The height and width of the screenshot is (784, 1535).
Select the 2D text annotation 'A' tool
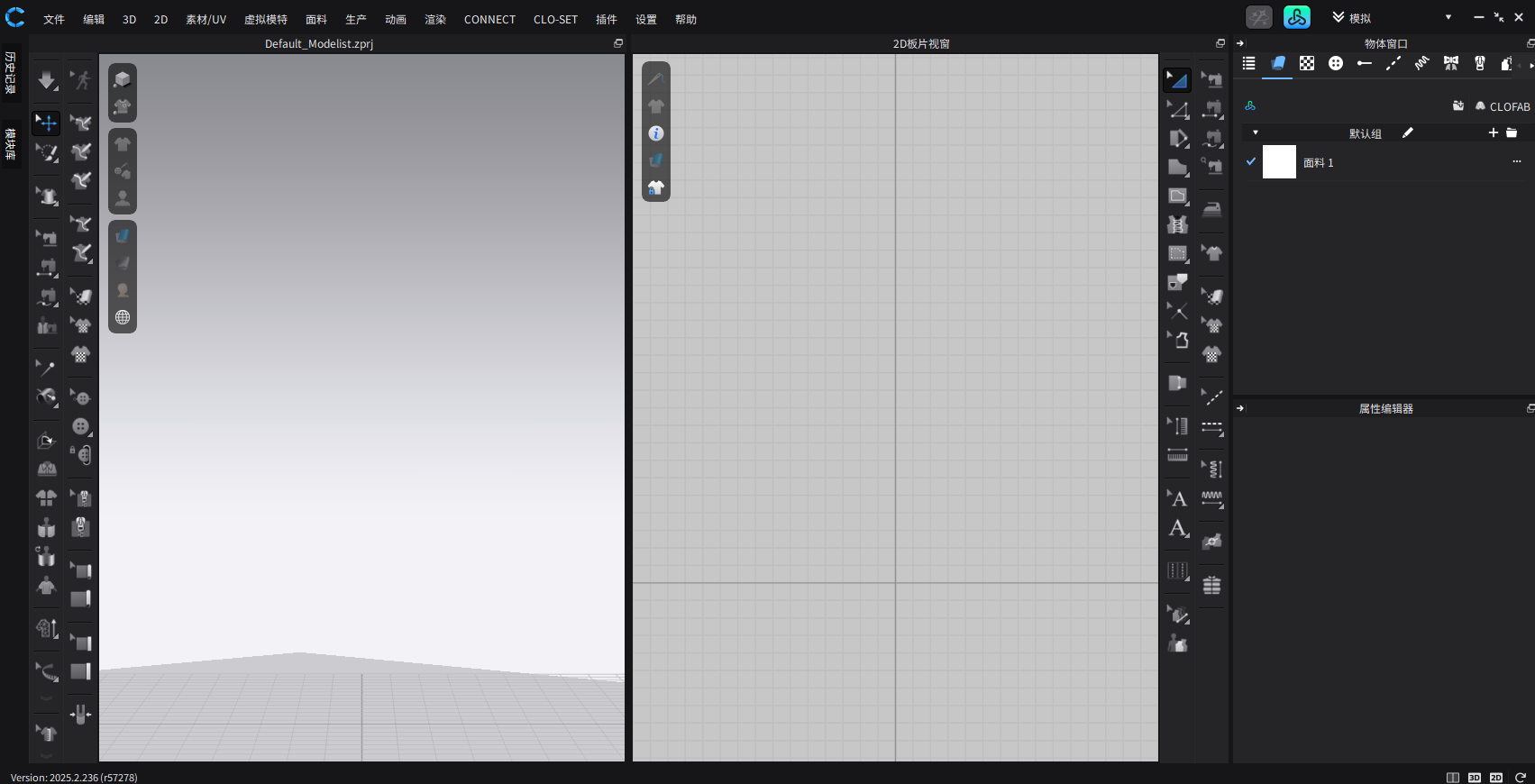point(1177,498)
